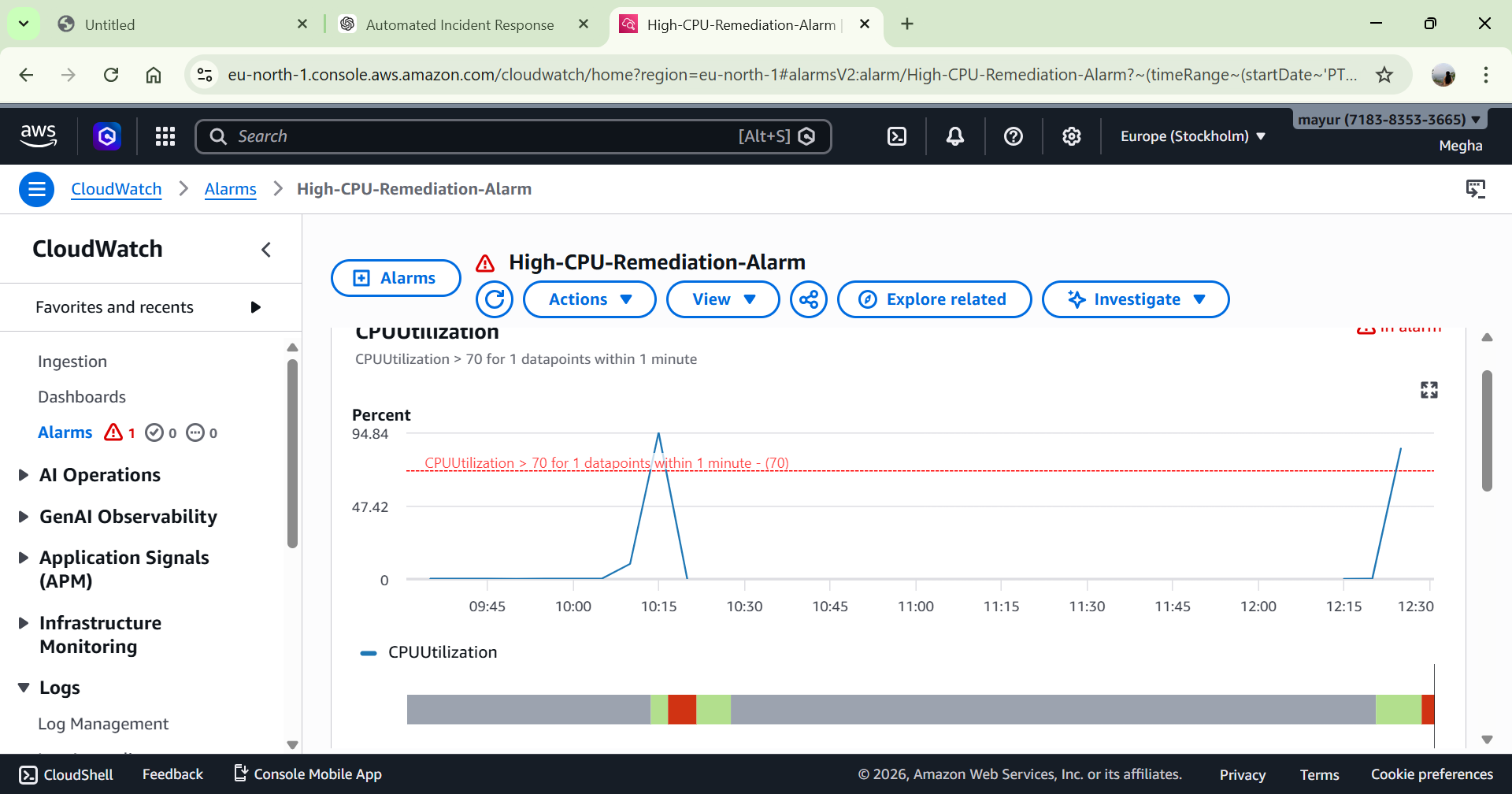Viewport: 1512px width, 794px height.
Task: Open the Europe (Stockholm) region selector
Action: 1193,136
